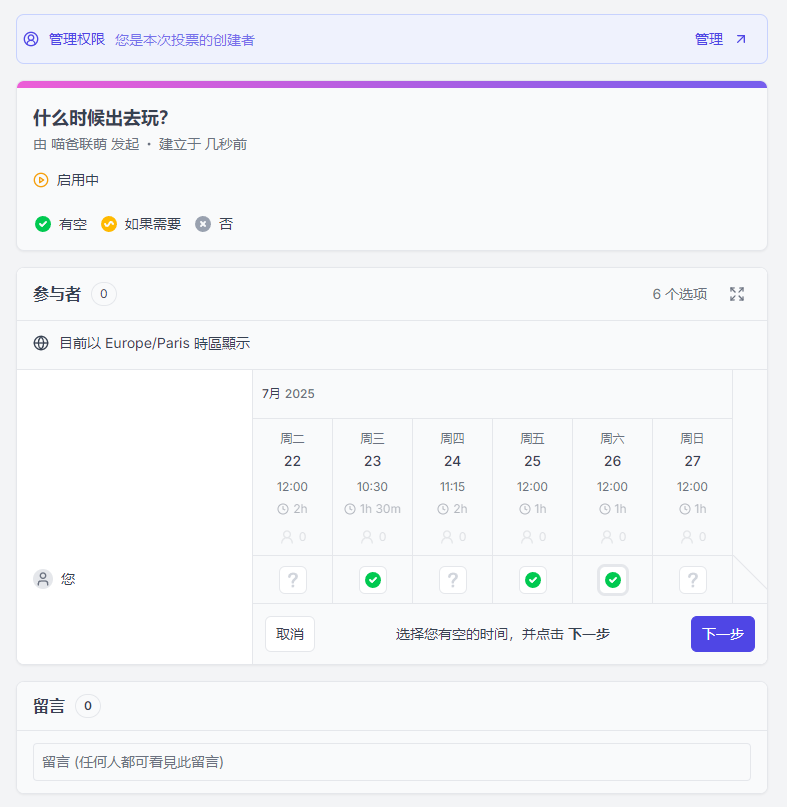
Task: Click the clock icon under 周日 27
Action: tap(685, 509)
